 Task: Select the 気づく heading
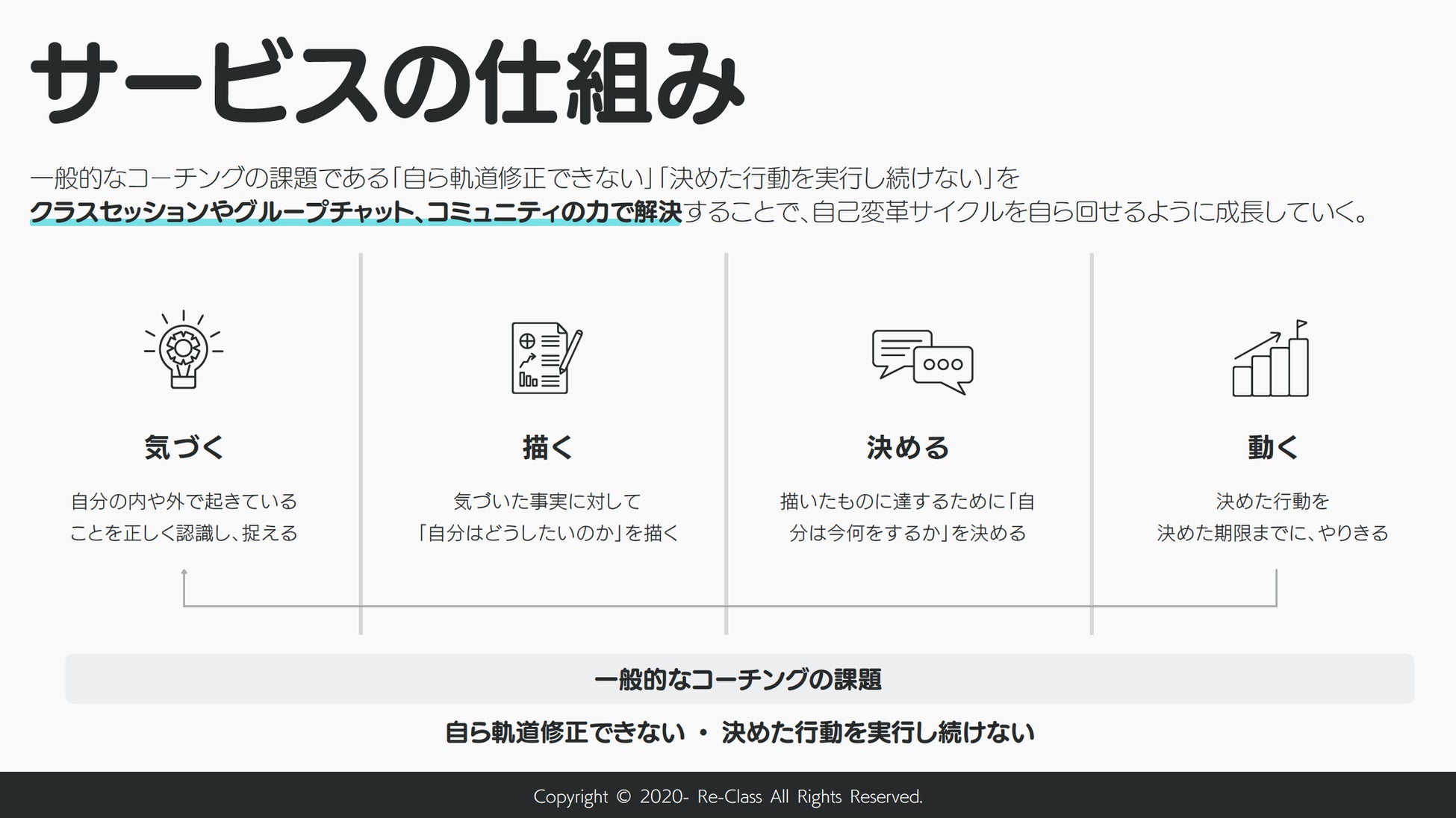(x=184, y=448)
